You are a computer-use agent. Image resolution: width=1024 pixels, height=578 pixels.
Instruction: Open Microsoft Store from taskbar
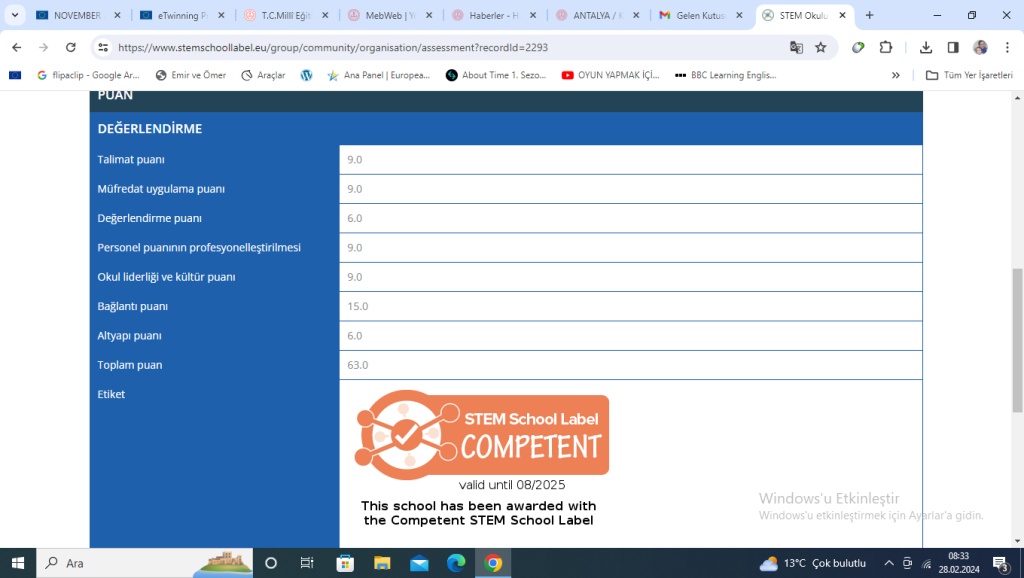pos(345,563)
